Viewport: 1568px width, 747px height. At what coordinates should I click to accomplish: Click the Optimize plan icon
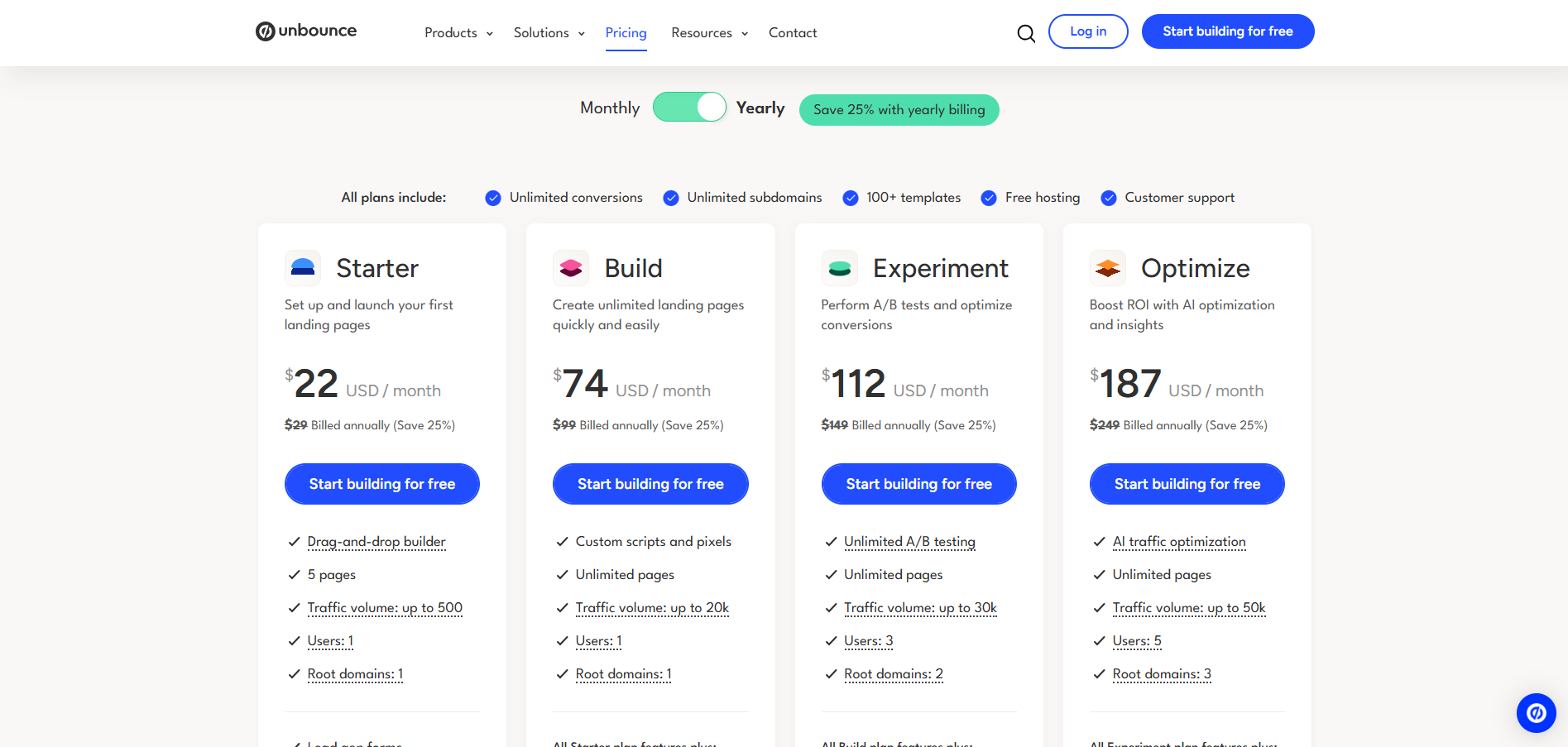point(1107,267)
